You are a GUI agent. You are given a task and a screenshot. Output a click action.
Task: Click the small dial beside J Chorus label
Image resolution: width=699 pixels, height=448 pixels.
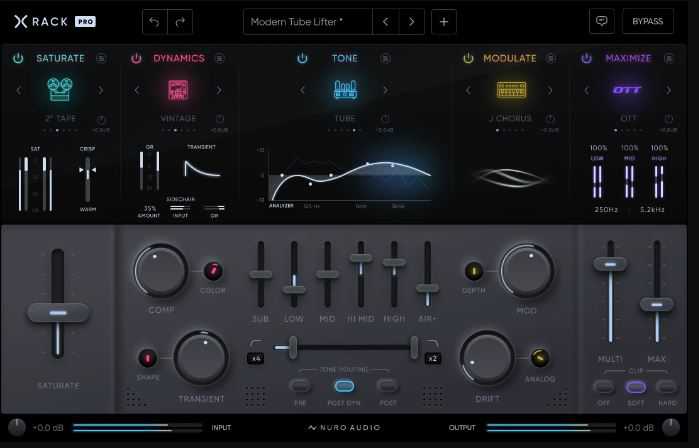[551, 119]
